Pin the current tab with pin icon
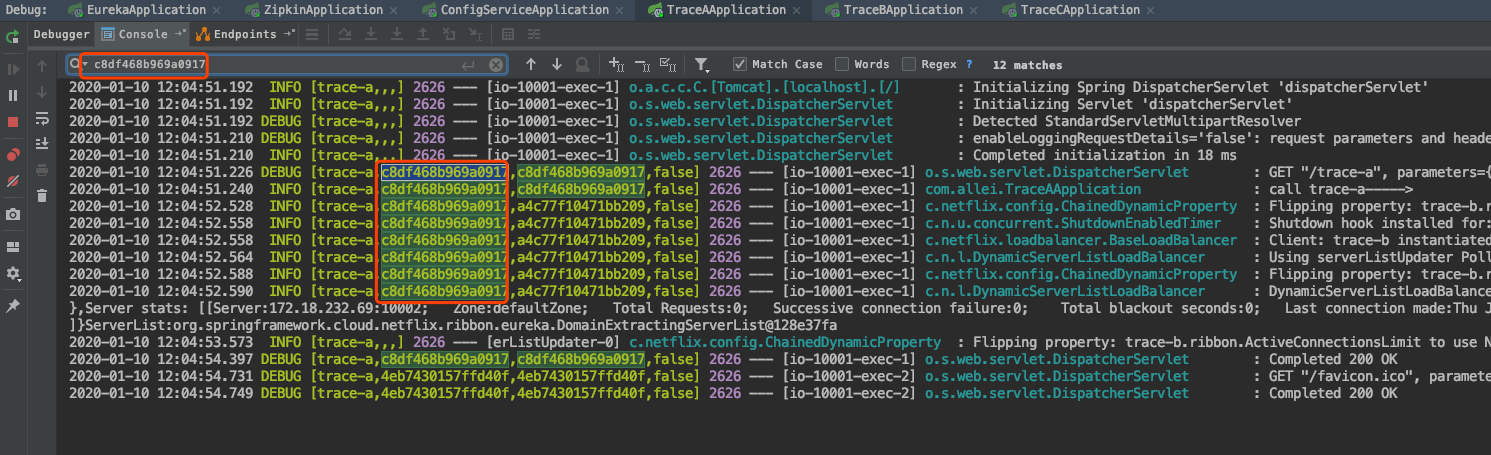The image size is (1491, 455). tap(13, 305)
